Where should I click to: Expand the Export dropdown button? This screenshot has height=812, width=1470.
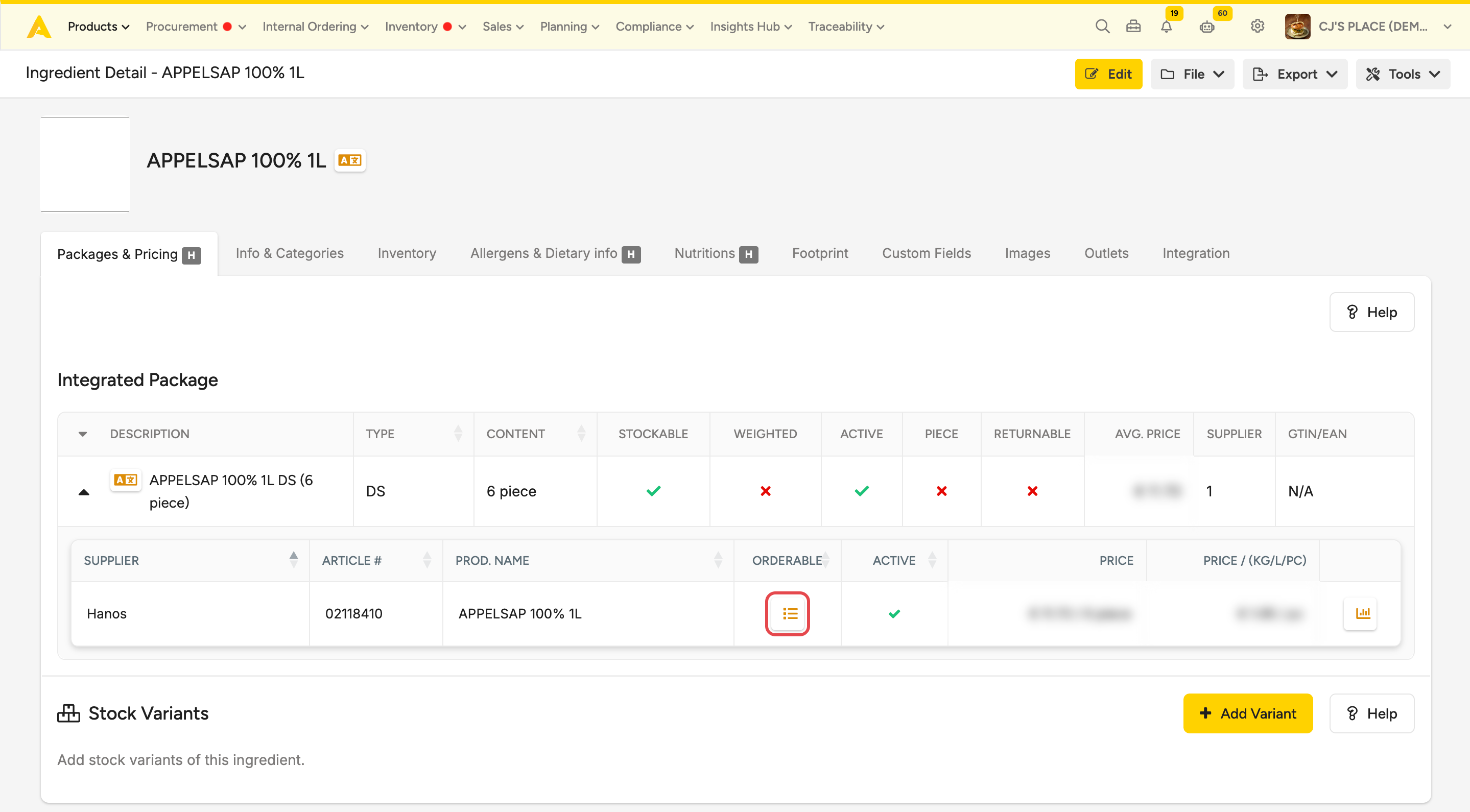click(x=1295, y=74)
